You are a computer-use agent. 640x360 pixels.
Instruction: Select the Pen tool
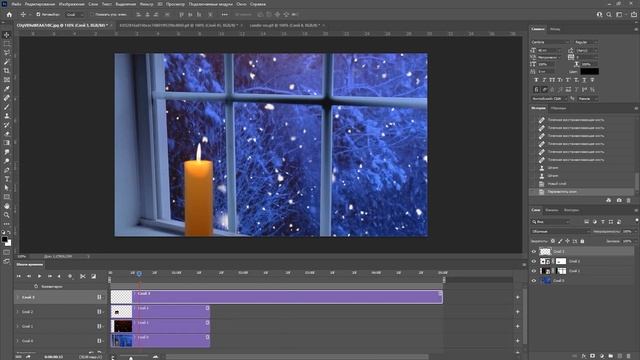click(x=7, y=170)
